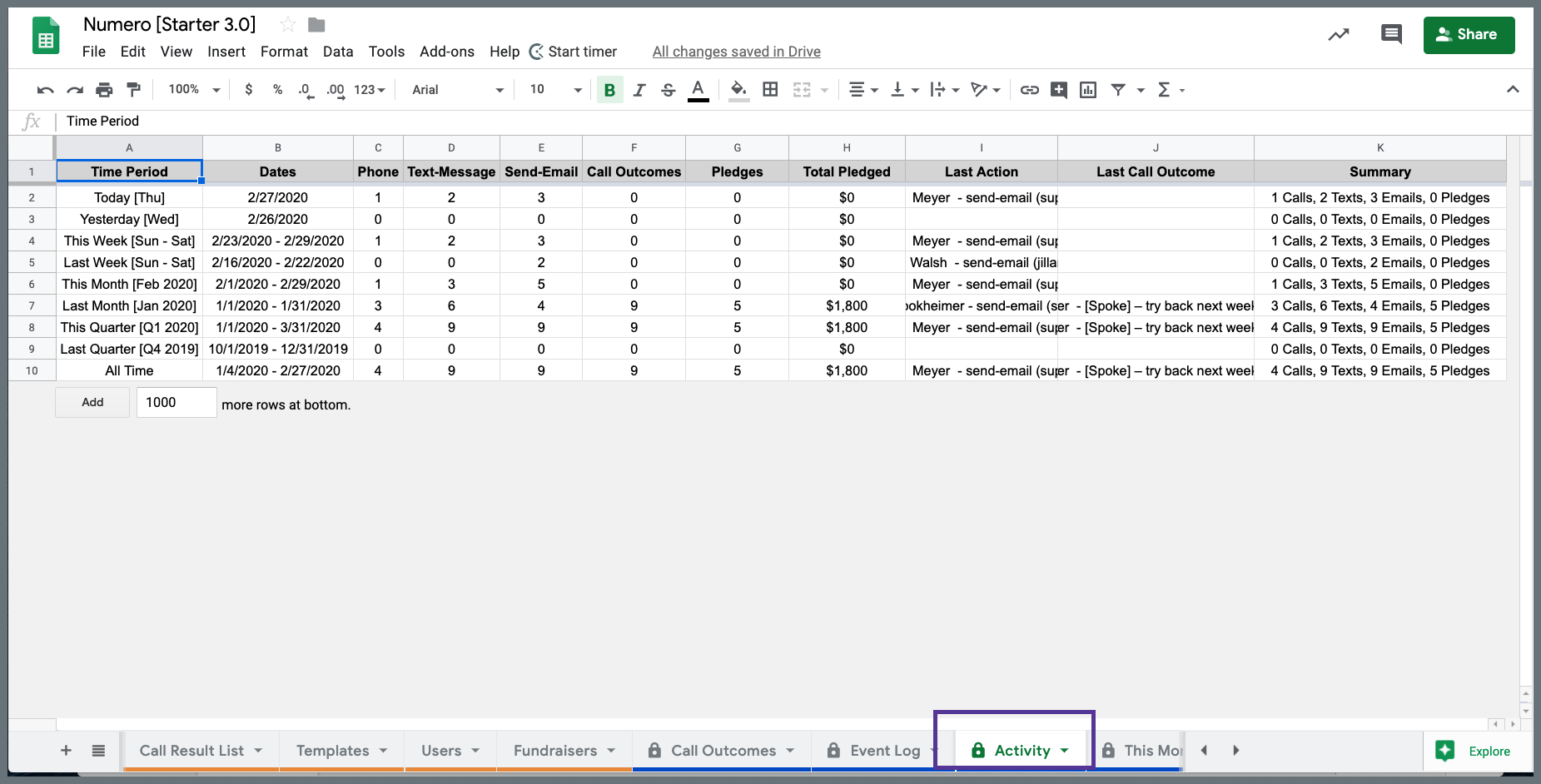Toggle strikethrough formatting
Image resolution: width=1541 pixels, height=784 pixels.
(668, 90)
